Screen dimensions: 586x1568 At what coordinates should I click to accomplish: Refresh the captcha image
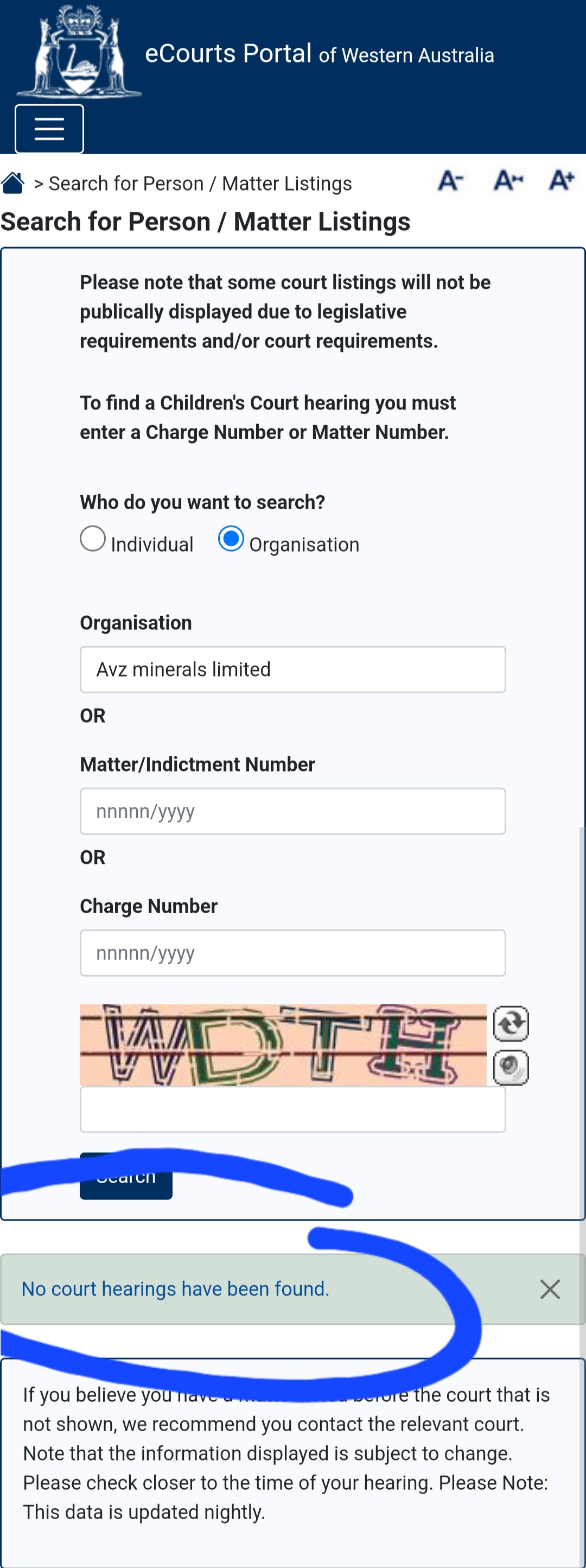511,1023
